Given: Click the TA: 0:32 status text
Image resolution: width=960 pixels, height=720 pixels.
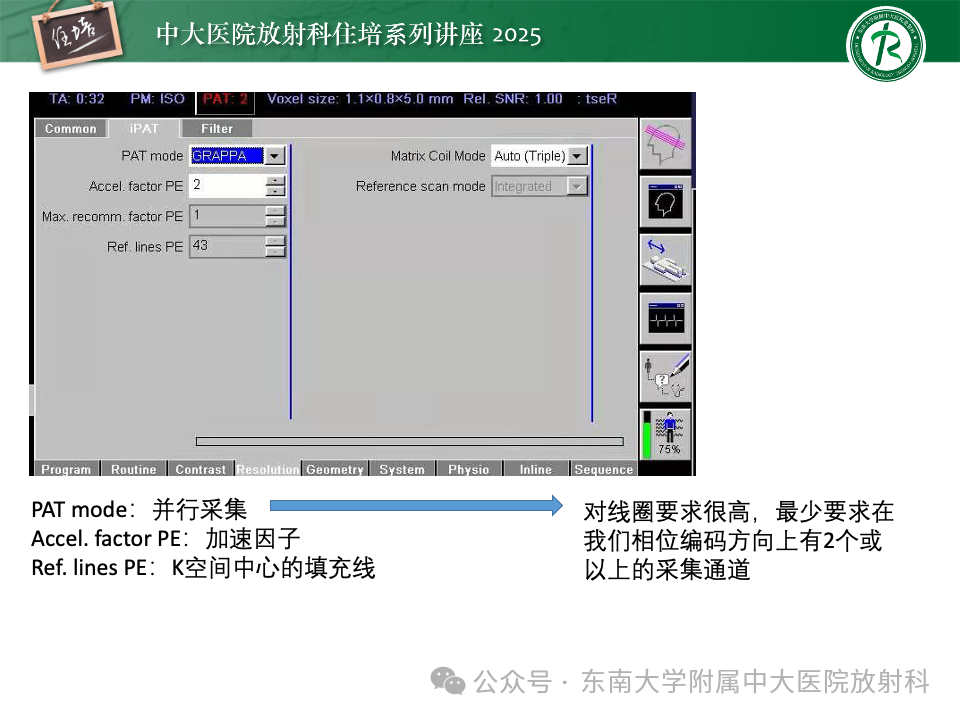Looking at the screenshot, I should click(x=77, y=99).
